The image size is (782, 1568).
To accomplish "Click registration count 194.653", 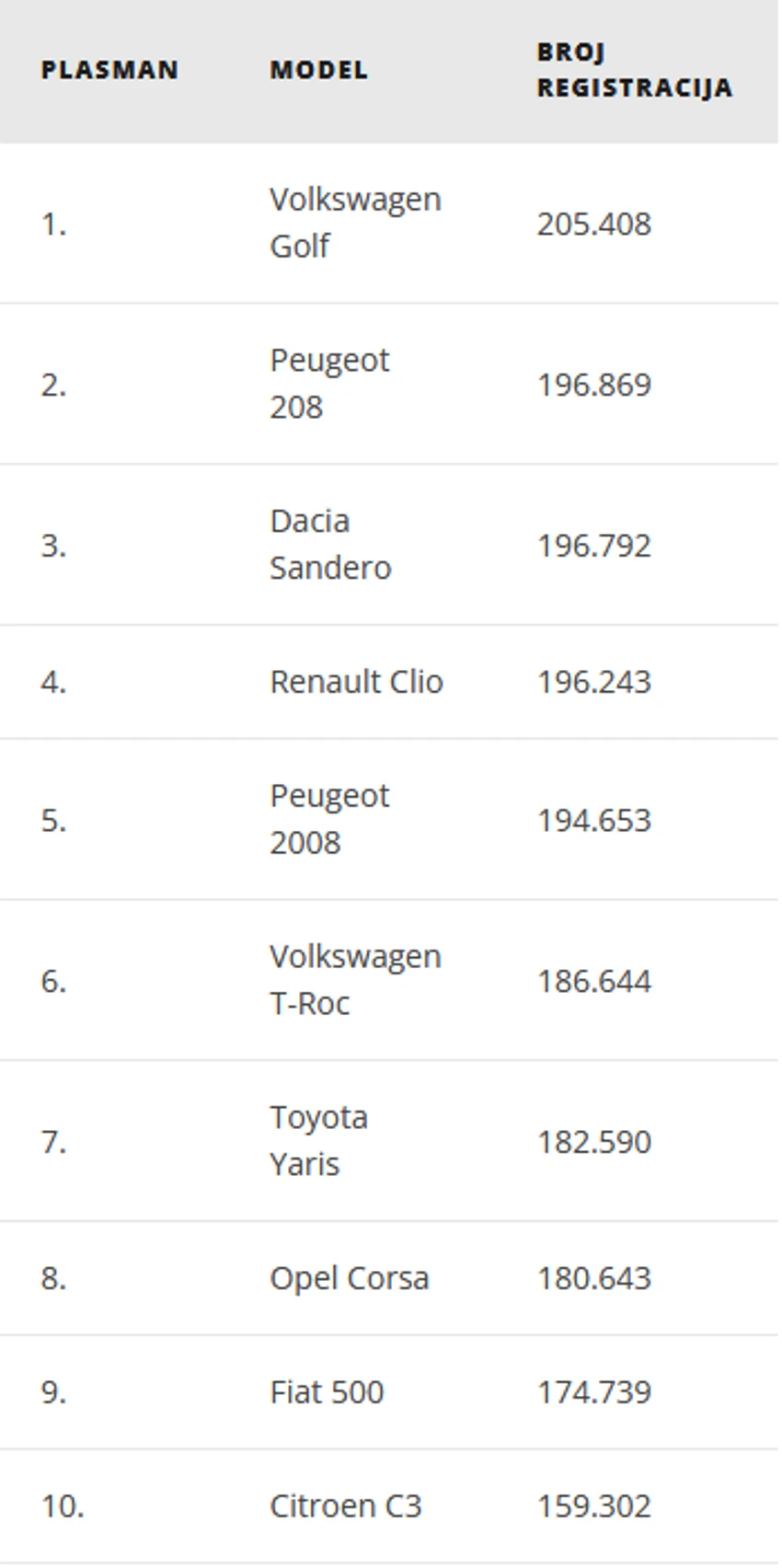I will tap(594, 820).
